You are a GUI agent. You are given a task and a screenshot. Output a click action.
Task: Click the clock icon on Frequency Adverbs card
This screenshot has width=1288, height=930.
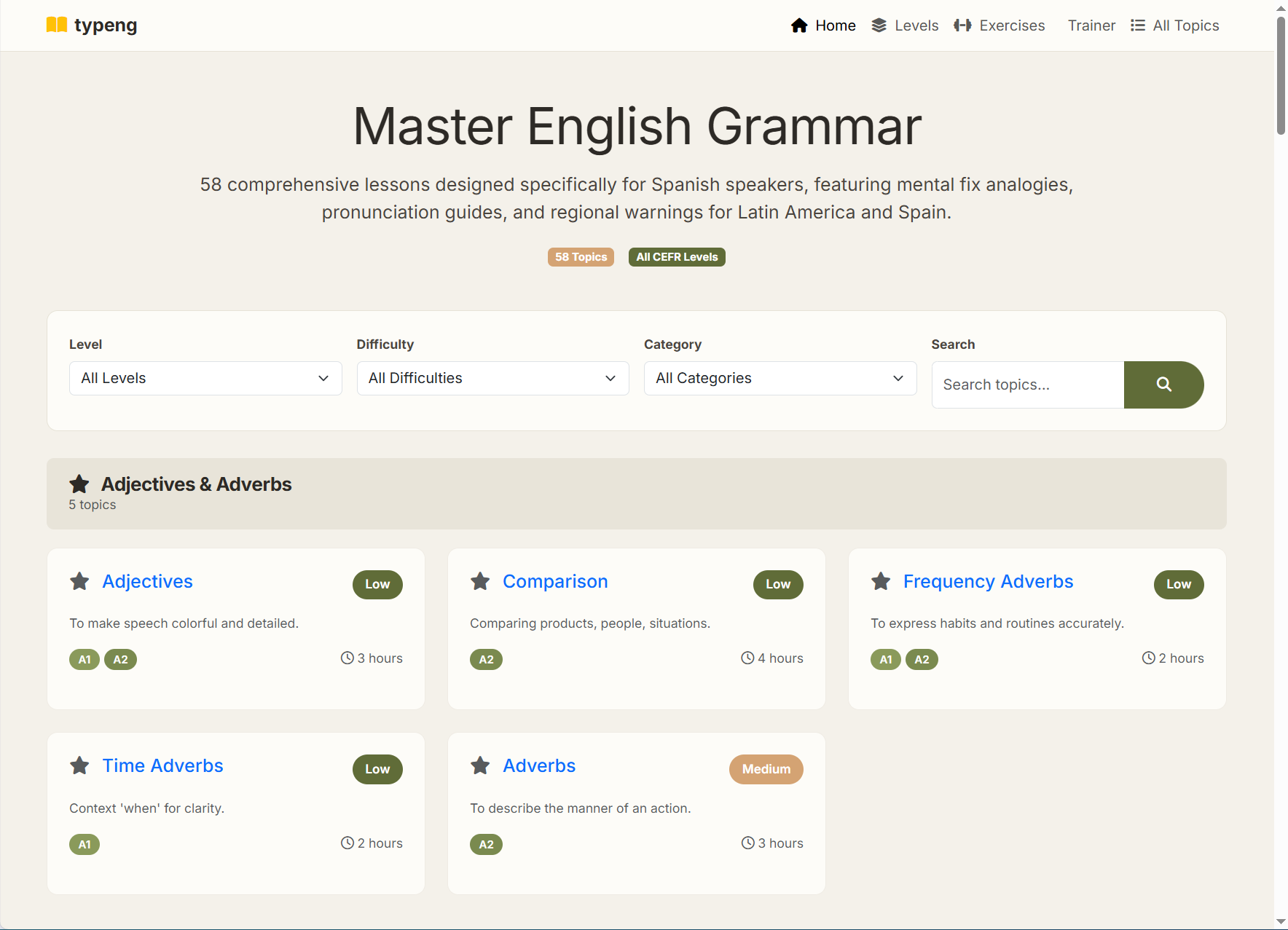coord(1148,658)
